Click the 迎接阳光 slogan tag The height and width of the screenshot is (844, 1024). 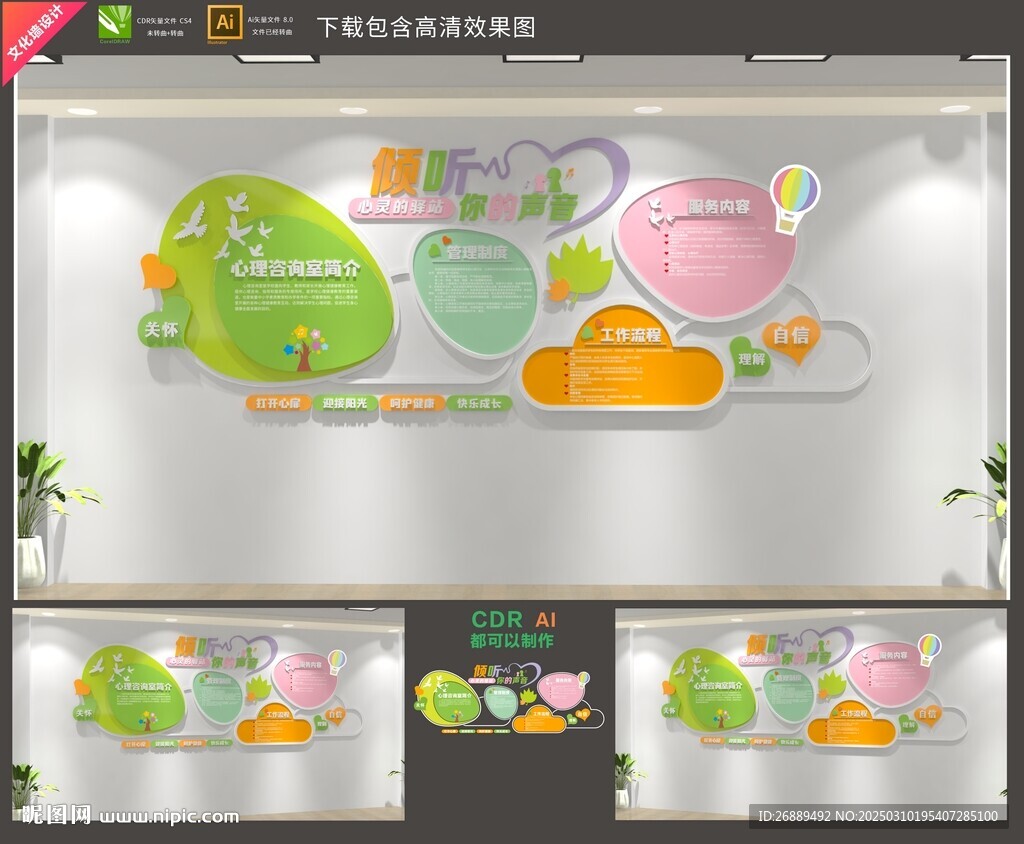click(345, 404)
